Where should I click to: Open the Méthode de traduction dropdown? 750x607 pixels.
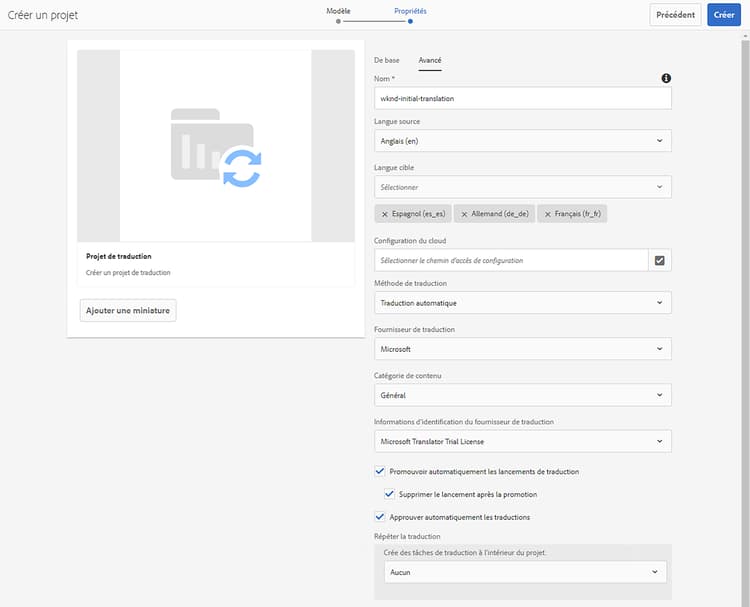coord(523,303)
